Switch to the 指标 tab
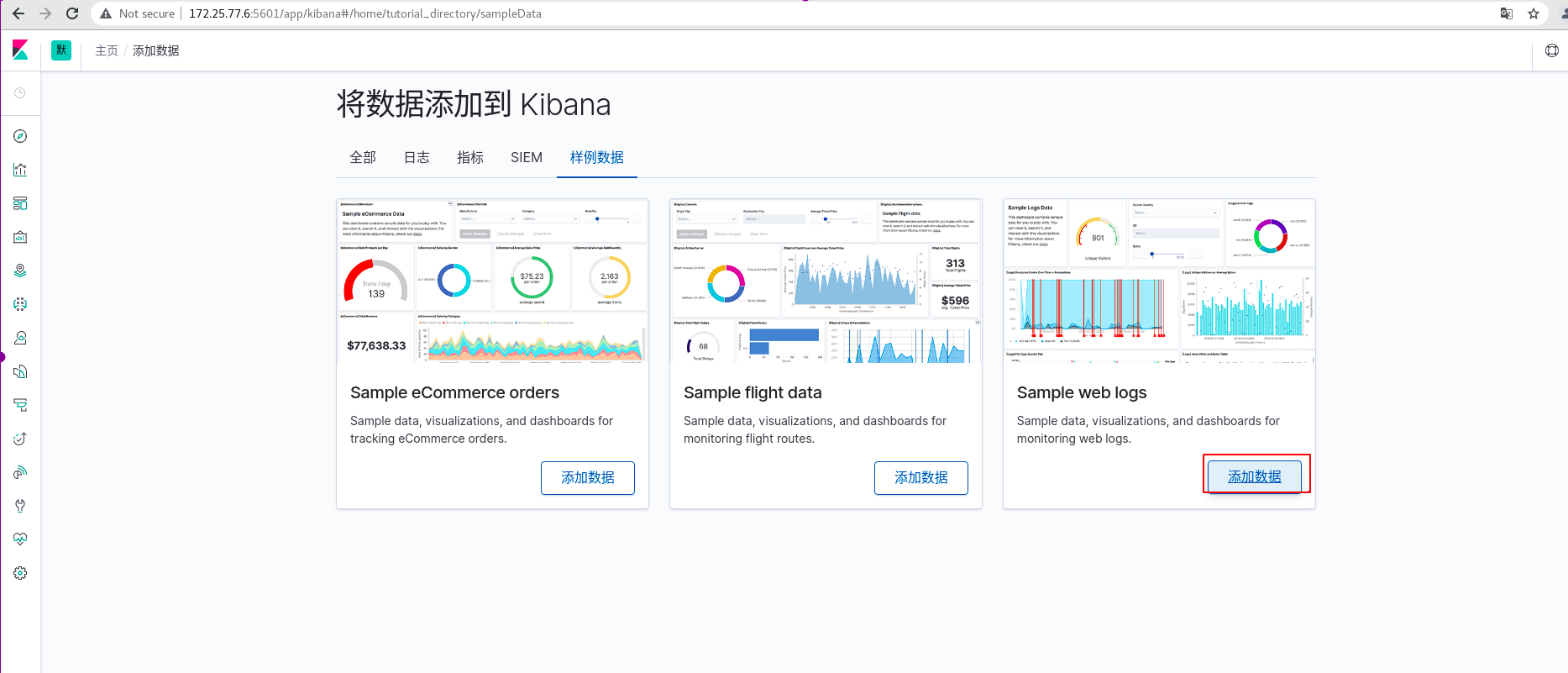 470,157
